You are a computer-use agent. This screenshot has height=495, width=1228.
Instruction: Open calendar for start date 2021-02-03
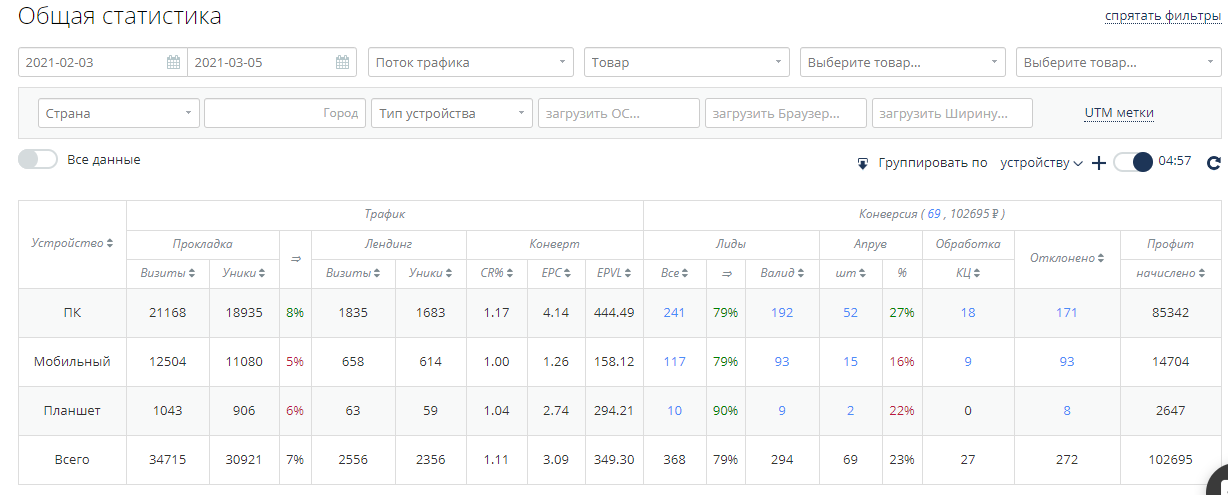click(173, 62)
